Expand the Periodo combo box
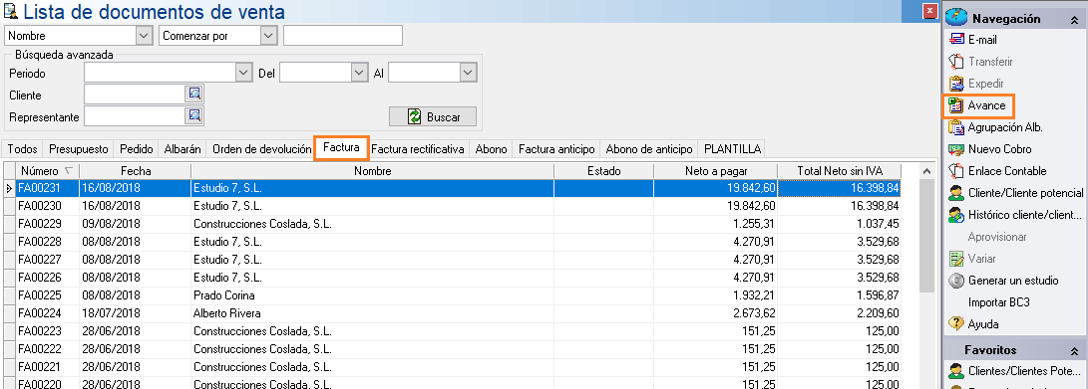The width and height of the screenshot is (1088, 389). click(x=243, y=72)
